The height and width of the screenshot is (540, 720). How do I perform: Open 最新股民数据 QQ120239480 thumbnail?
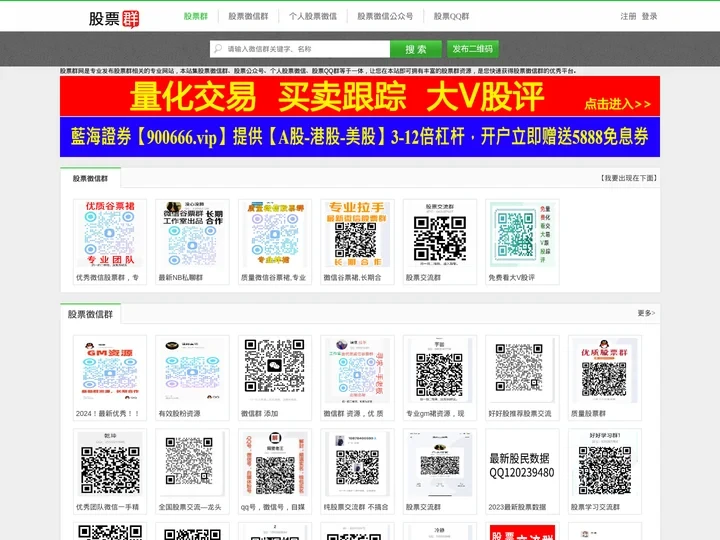pyautogui.click(x=522, y=464)
